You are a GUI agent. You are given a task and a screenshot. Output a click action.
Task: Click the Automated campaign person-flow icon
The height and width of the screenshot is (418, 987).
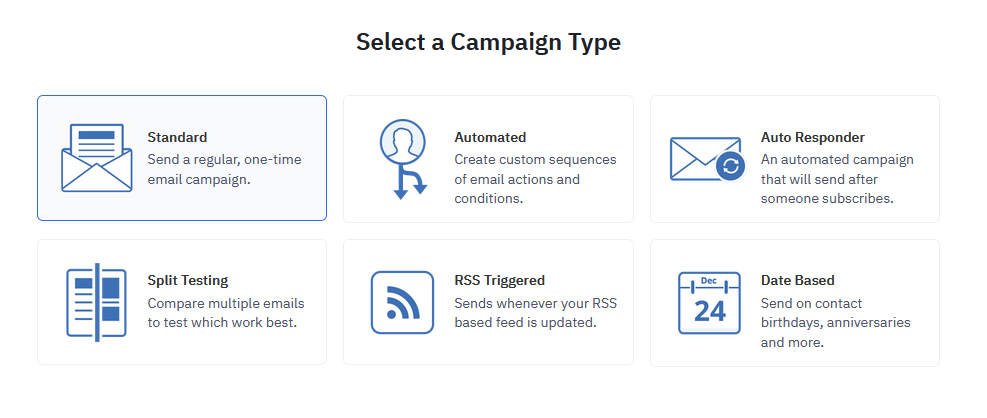[x=403, y=159]
